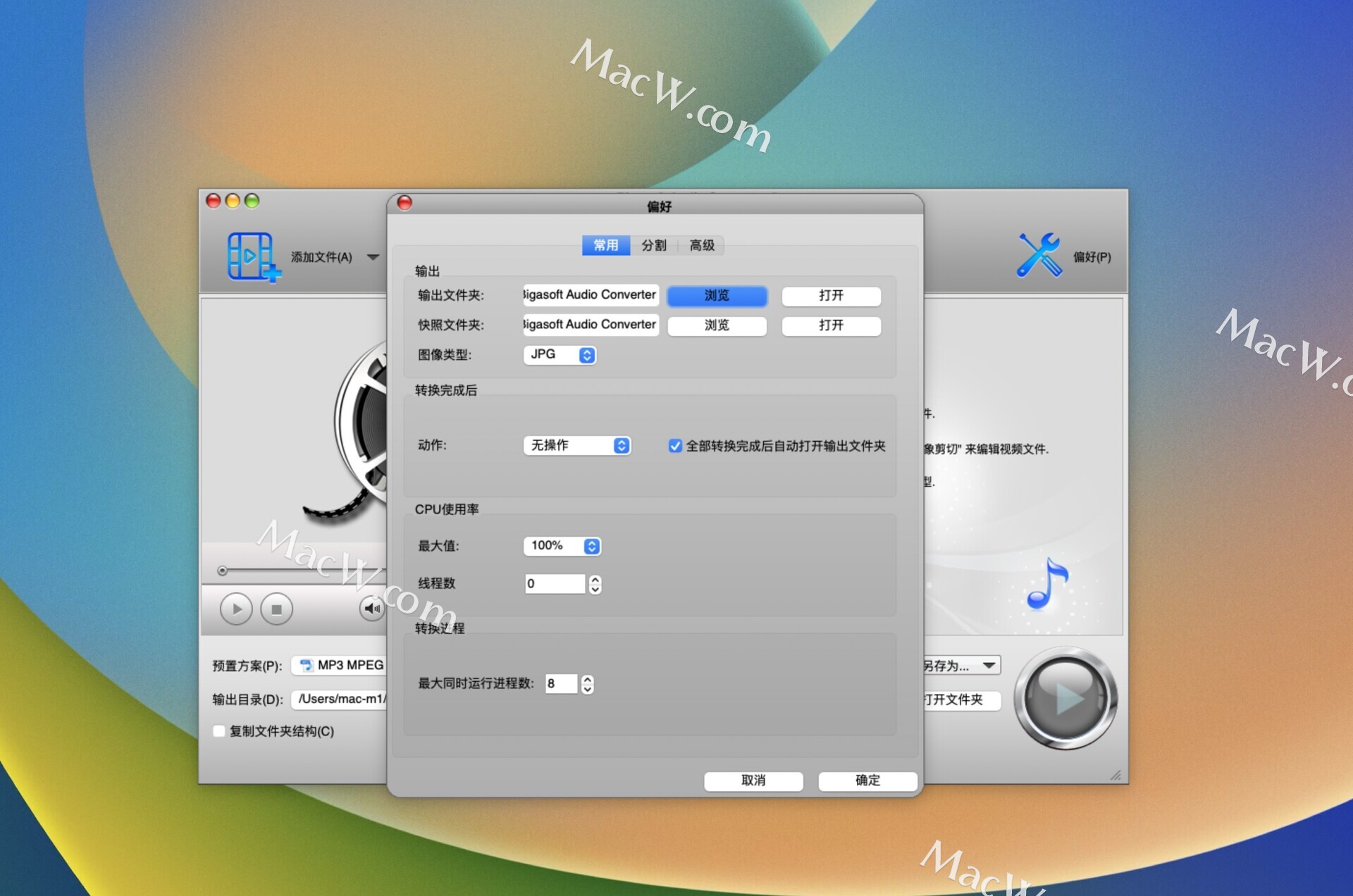This screenshot has width=1353, height=896.
Task: Click 打开 for the snapshot folder
Action: [x=831, y=325]
